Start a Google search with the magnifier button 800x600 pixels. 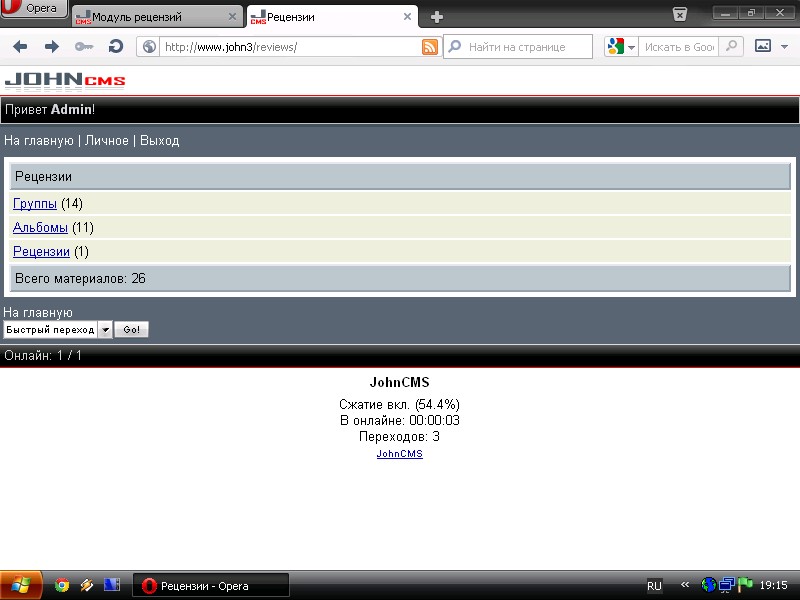731,47
